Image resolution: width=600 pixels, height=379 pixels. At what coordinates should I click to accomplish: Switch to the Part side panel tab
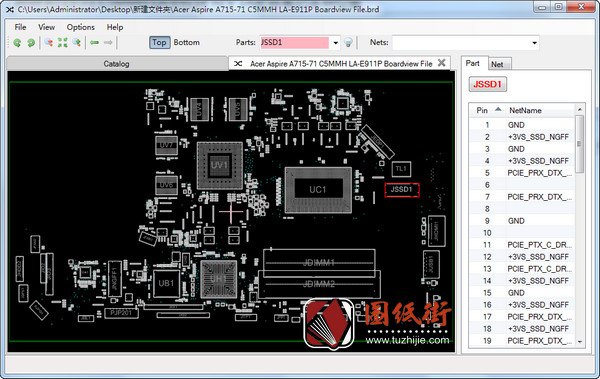pyautogui.click(x=473, y=63)
